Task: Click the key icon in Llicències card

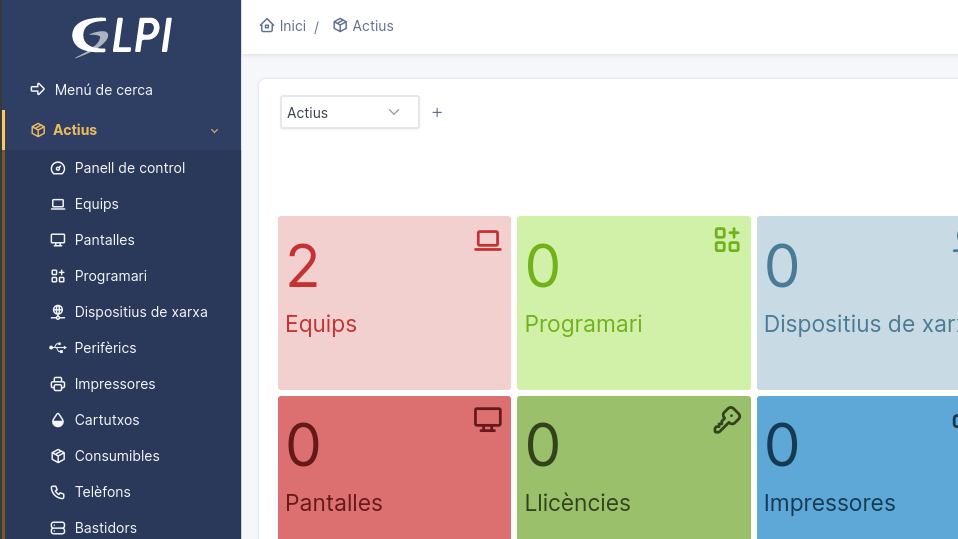Action: 727,420
